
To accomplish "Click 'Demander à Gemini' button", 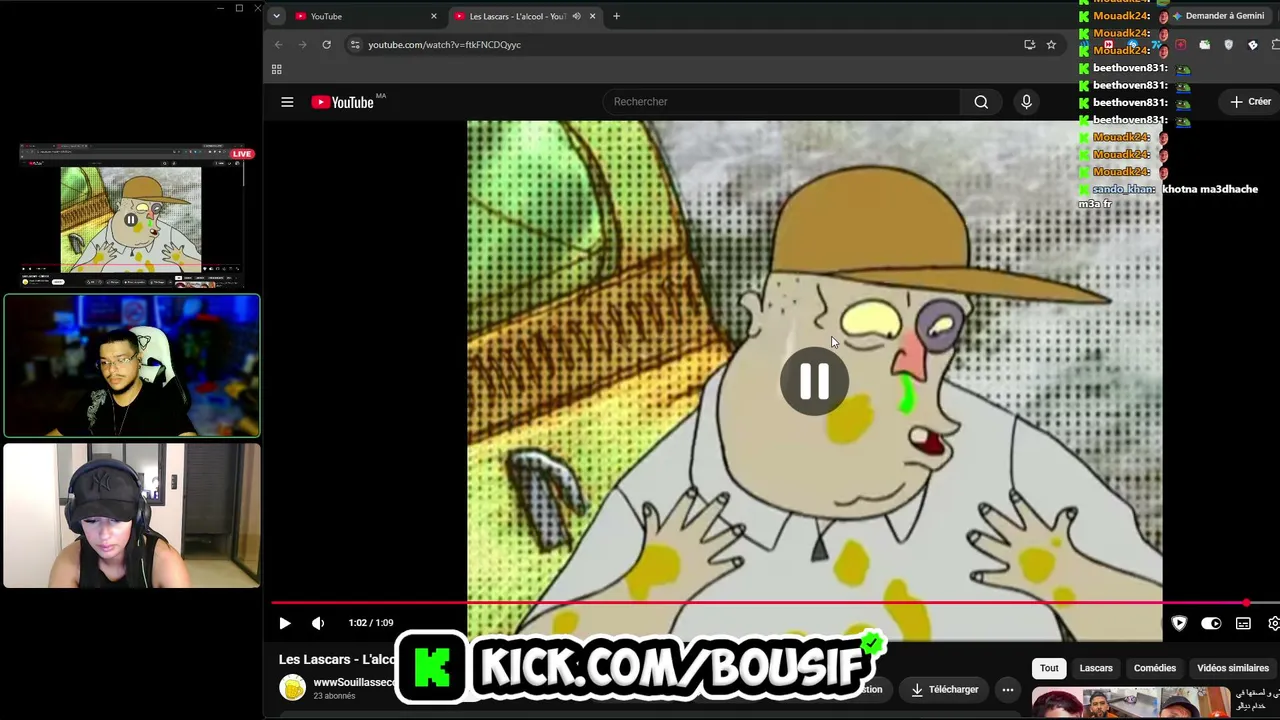I will [x=1218, y=16].
